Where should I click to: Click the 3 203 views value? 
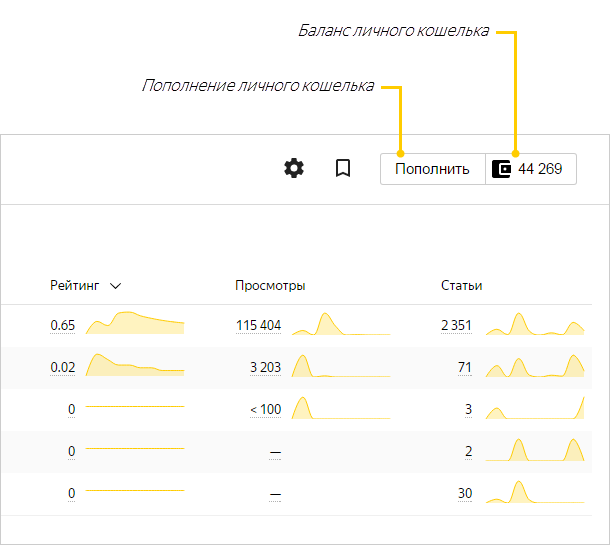[x=265, y=367]
